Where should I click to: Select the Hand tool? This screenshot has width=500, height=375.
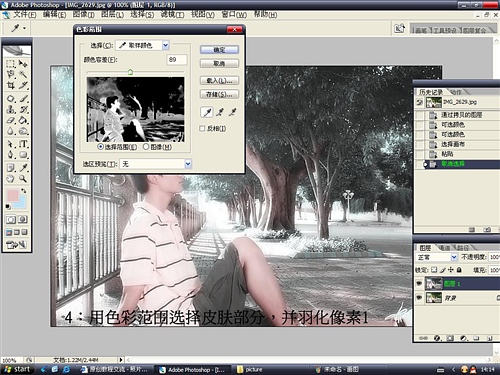[11, 179]
